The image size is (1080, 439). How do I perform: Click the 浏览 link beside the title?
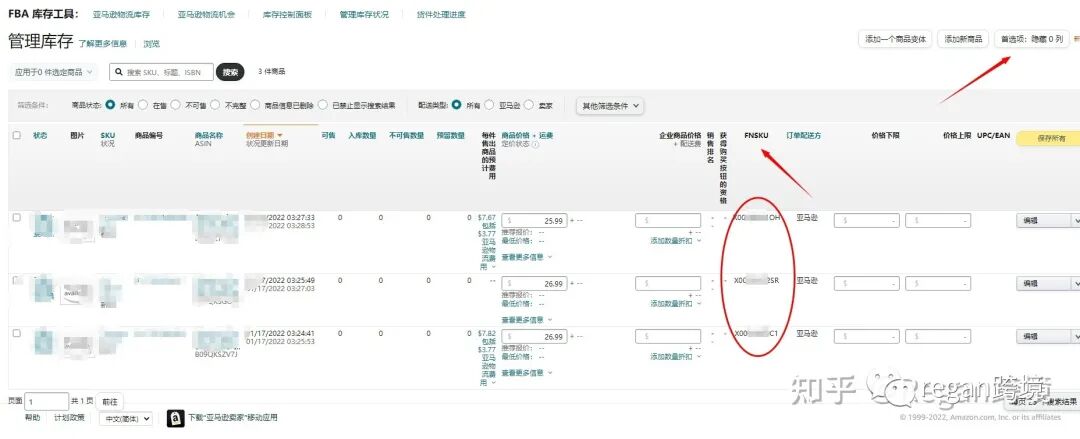[x=152, y=43]
